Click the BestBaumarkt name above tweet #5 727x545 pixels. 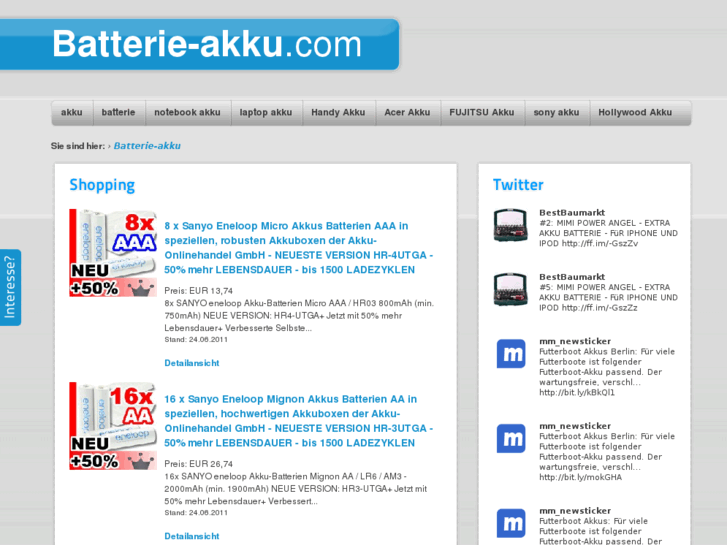tap(572, 277)
